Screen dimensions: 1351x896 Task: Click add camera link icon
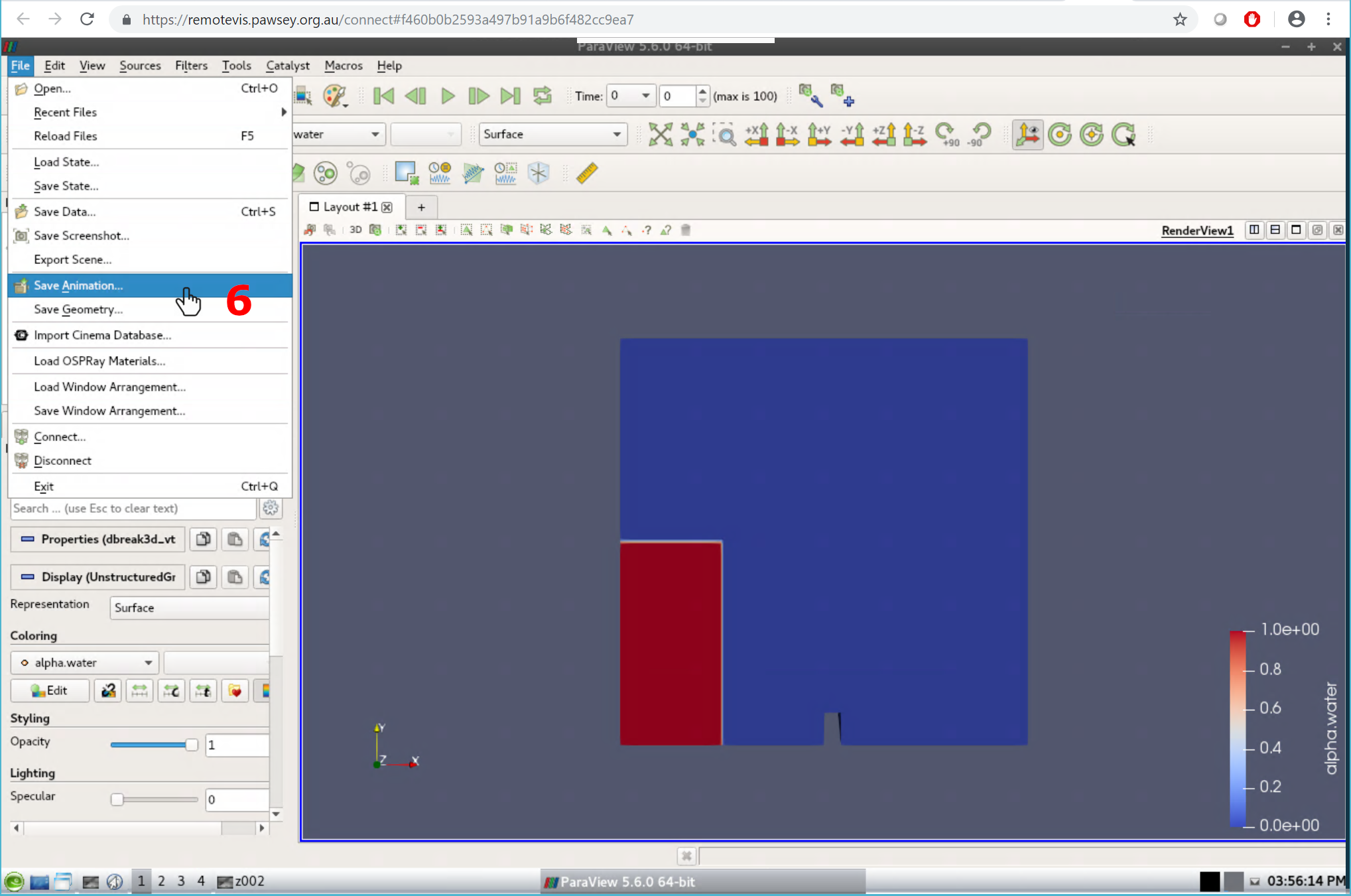(x=842, y=96)
